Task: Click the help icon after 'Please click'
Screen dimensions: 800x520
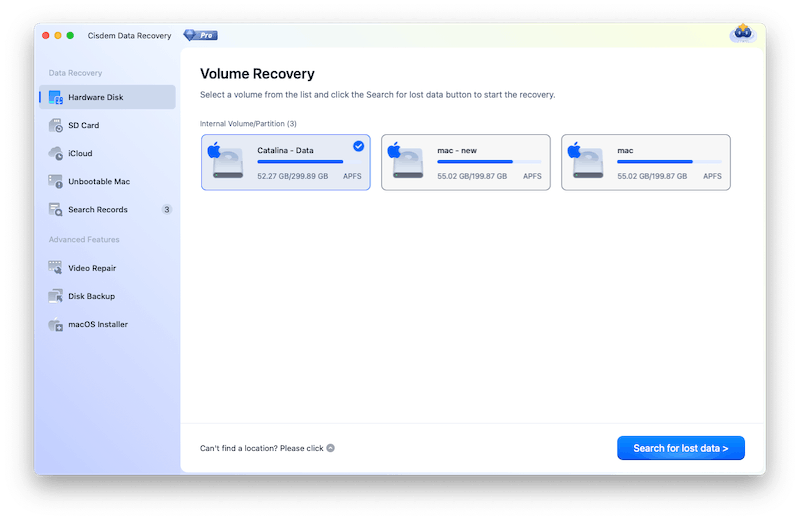Action: point(331,448)
